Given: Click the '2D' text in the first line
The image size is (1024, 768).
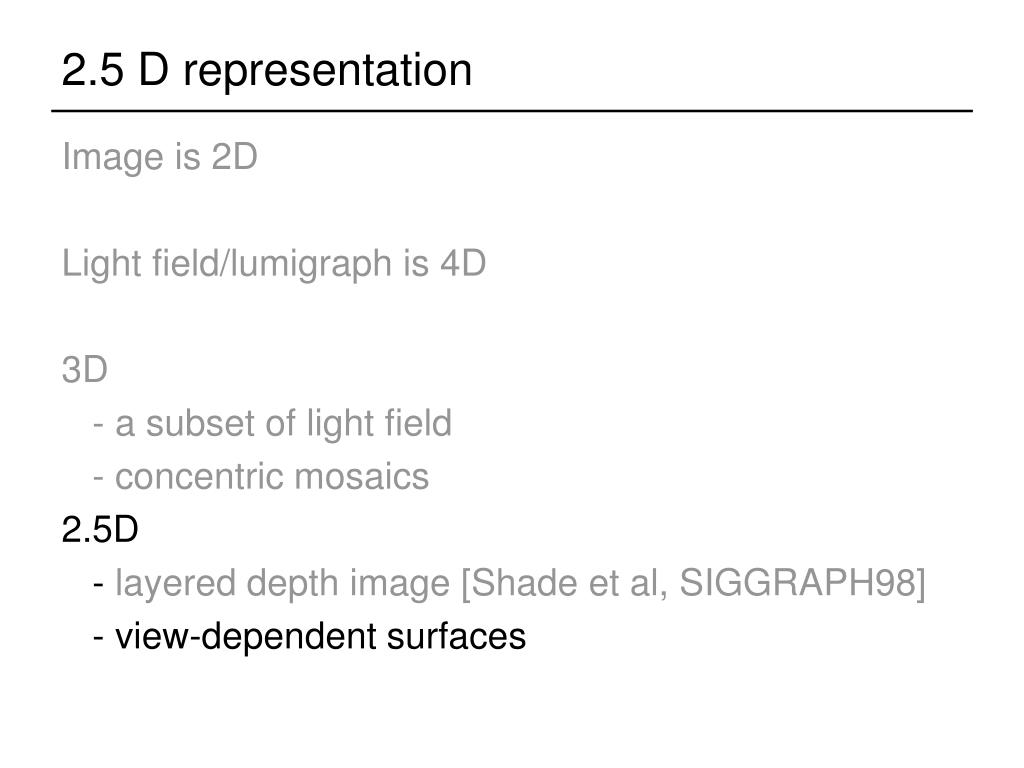Looking at the screenshot, I should pos(235,157).
